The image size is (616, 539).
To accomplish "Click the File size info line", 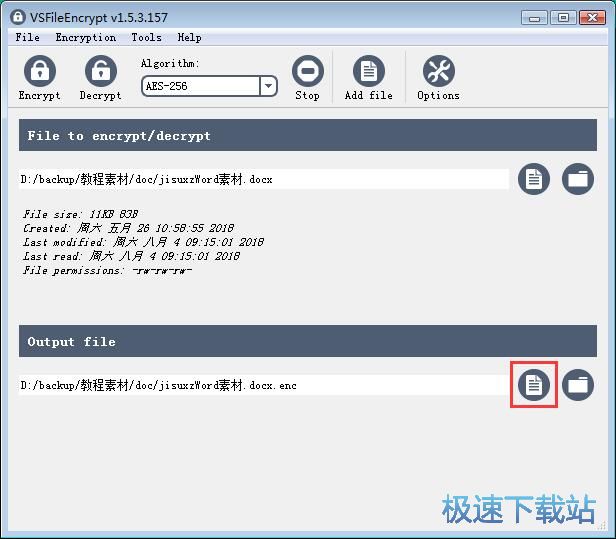I will click(x=81, y=214).
